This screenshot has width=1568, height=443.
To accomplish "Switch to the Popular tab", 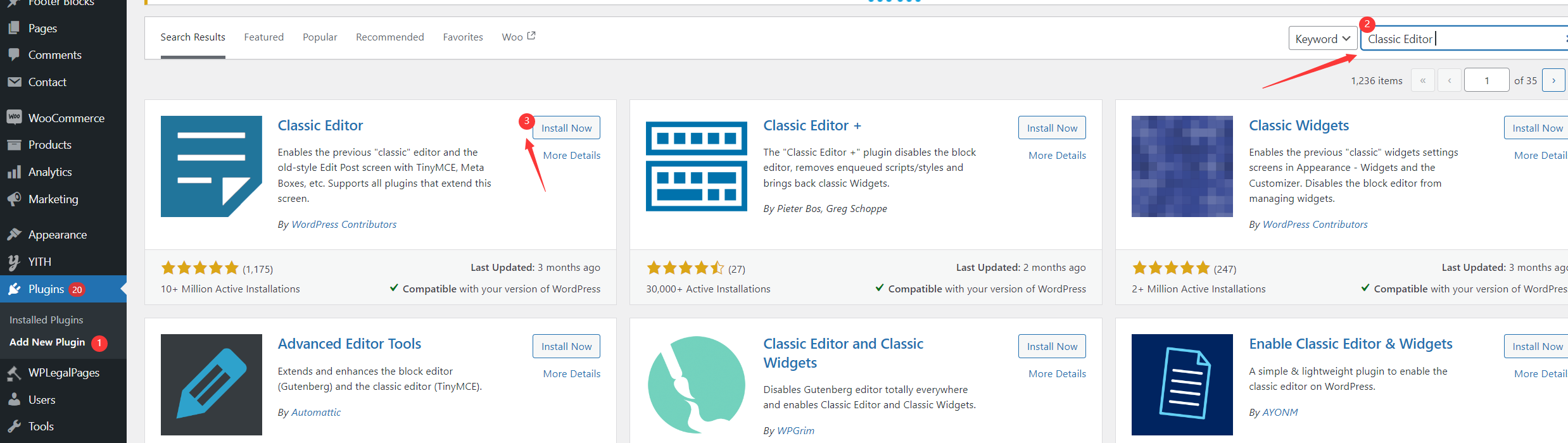I will [x=320, y=37].
